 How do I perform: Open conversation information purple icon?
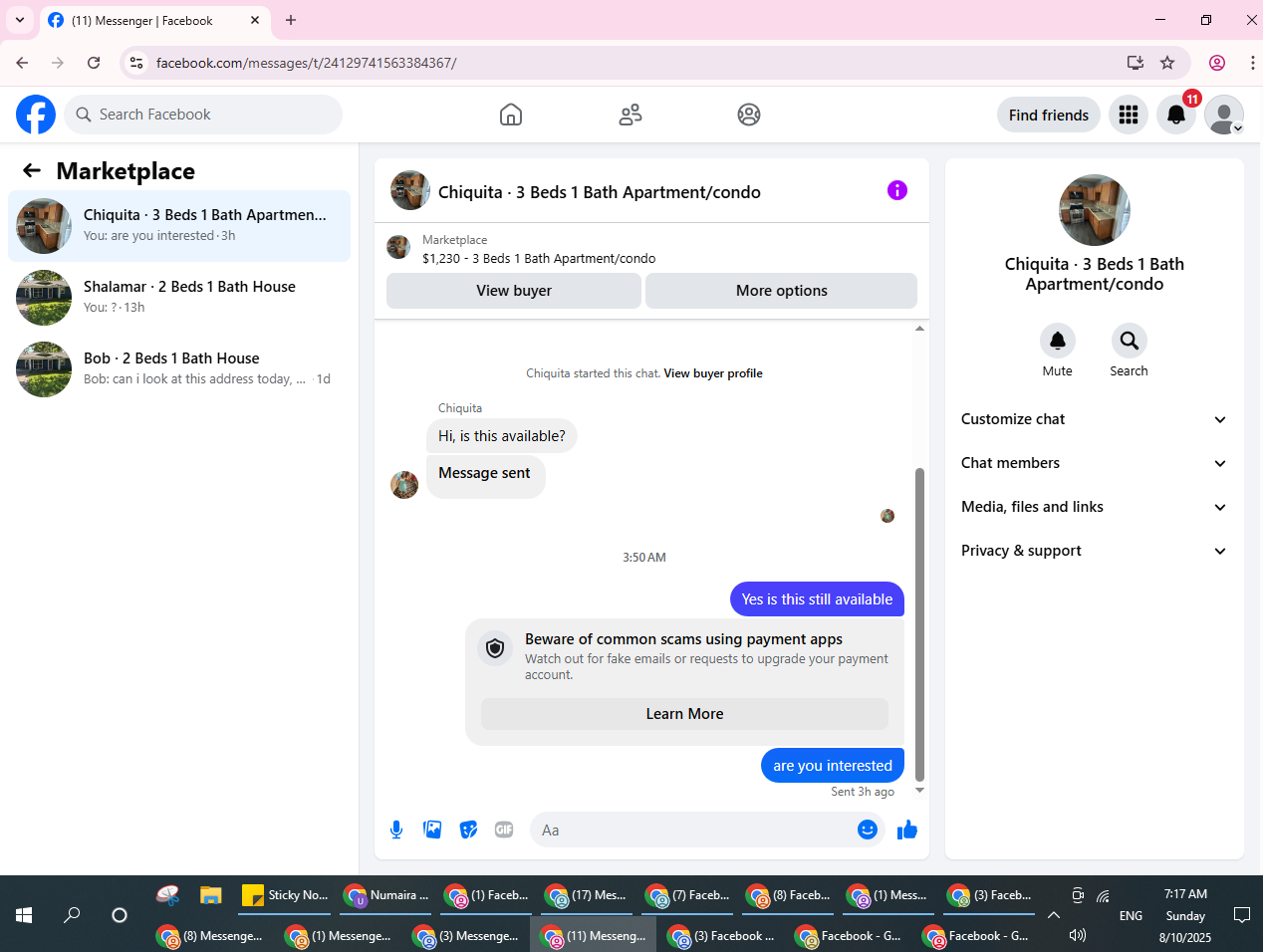point(897,190)
